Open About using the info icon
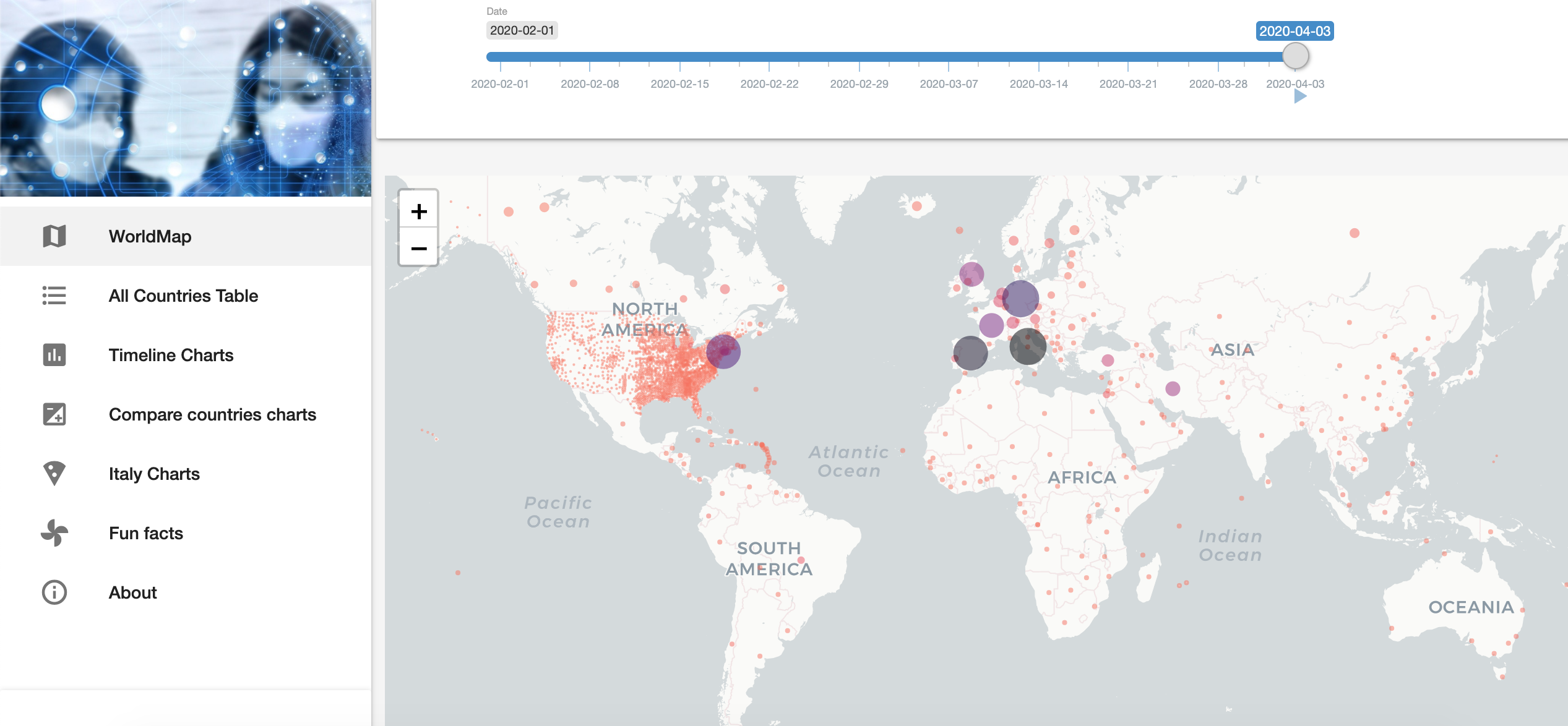 pos(54,592)
